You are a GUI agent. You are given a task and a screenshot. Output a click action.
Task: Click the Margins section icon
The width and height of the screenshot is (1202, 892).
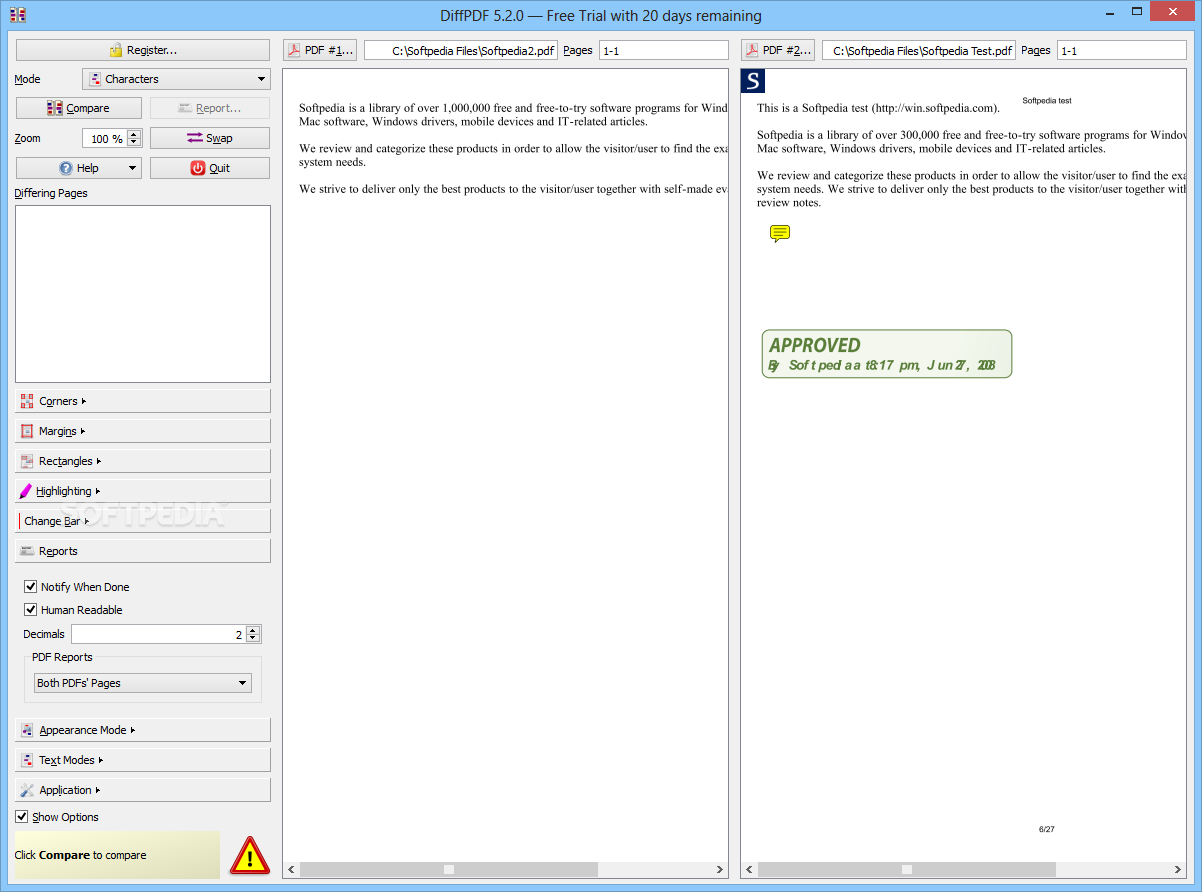pyautogui.click(x=27, y=431)
